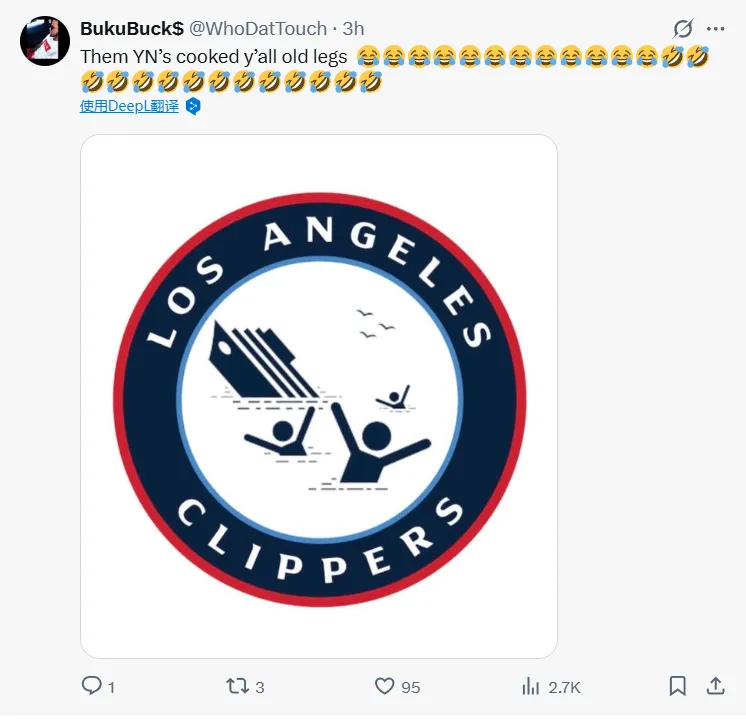
Task: Click the blue DeepL hexagon icon
Action: point(193,106)
